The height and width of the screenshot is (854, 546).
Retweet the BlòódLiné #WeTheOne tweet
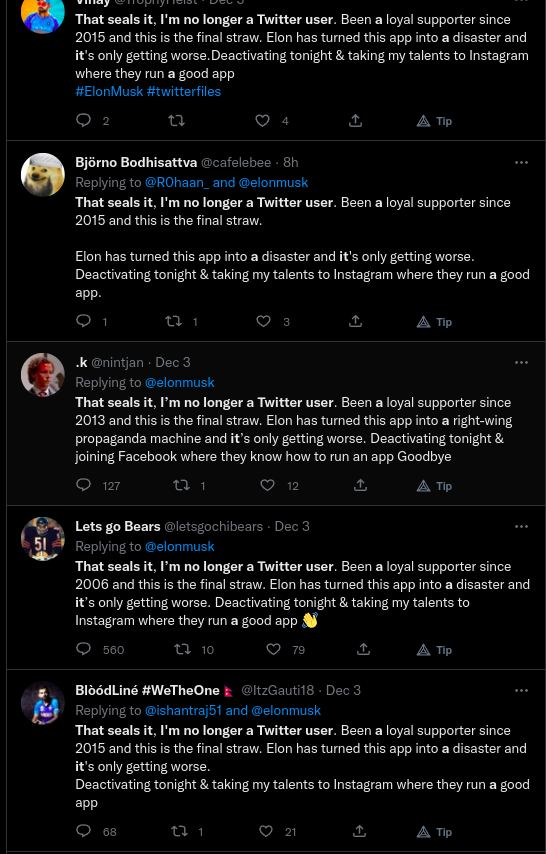(x=179, y=831)
